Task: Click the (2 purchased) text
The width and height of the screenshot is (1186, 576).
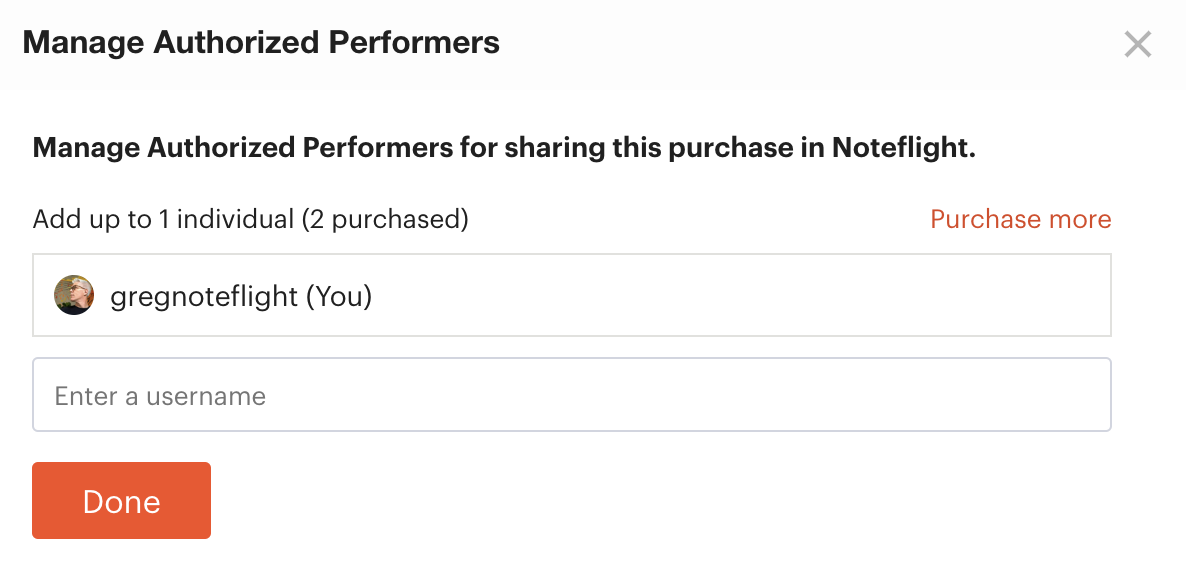Action: click(385, 219)
